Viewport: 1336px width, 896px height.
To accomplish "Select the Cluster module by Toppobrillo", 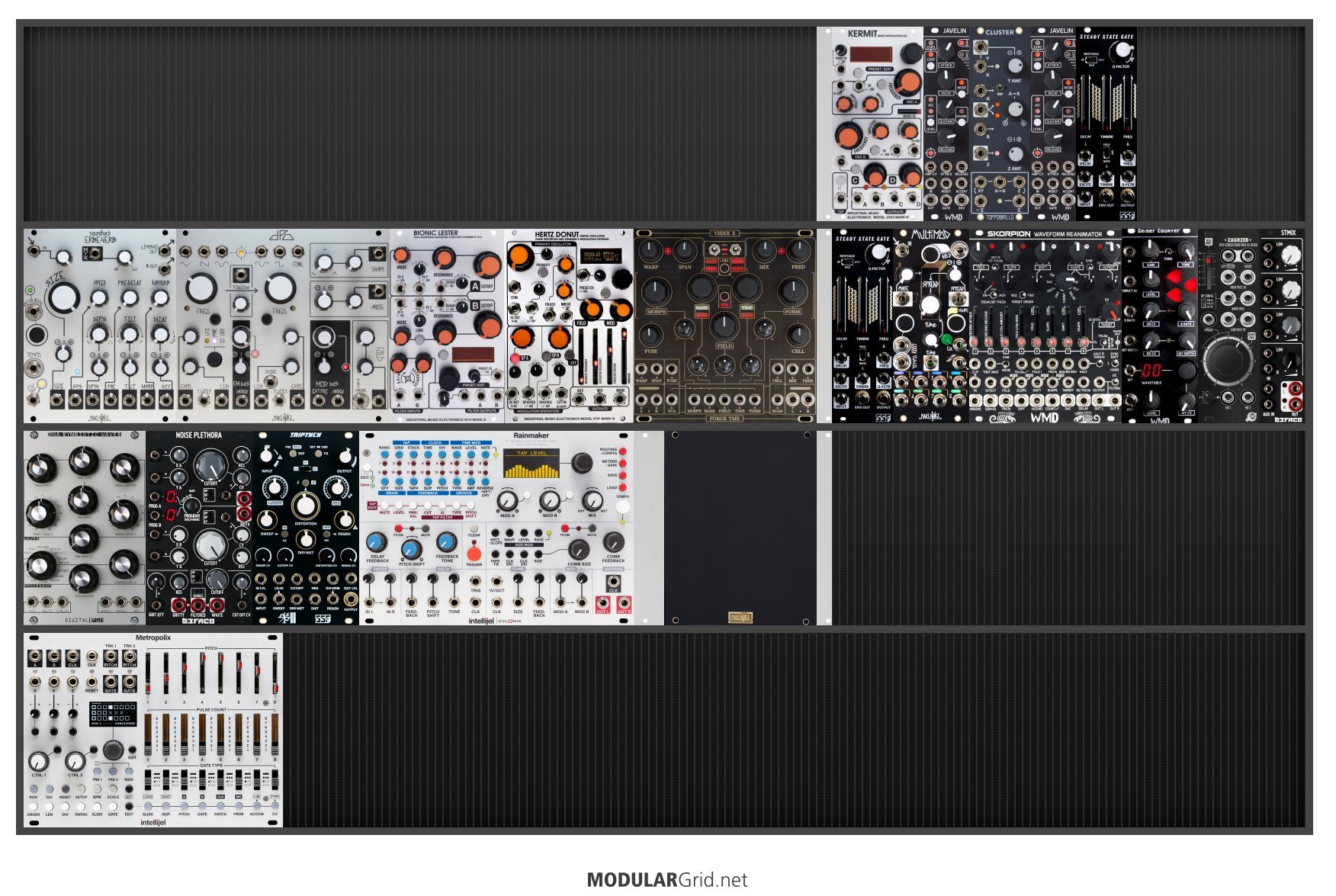I will [1000, 124].
